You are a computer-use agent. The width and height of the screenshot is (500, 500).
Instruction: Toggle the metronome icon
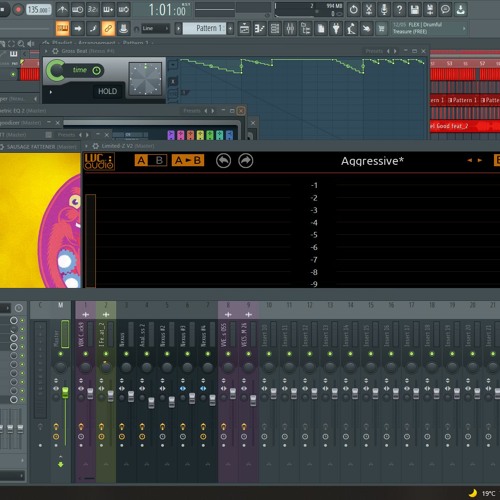(62, 10)
